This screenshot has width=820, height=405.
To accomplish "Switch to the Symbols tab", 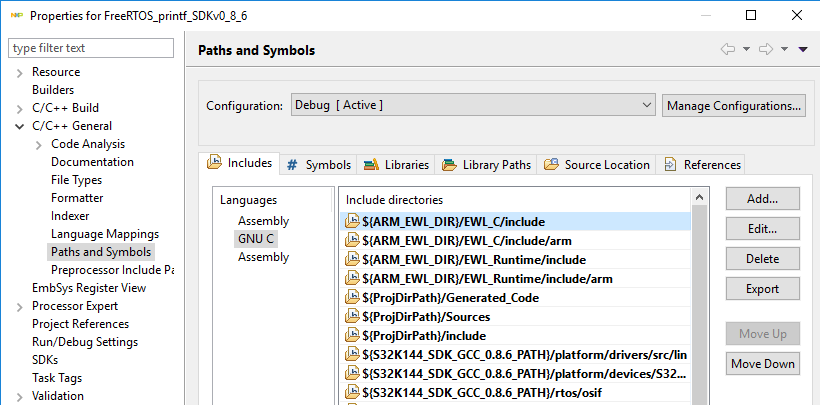I will pyautogui.click(x=319, y=164).
